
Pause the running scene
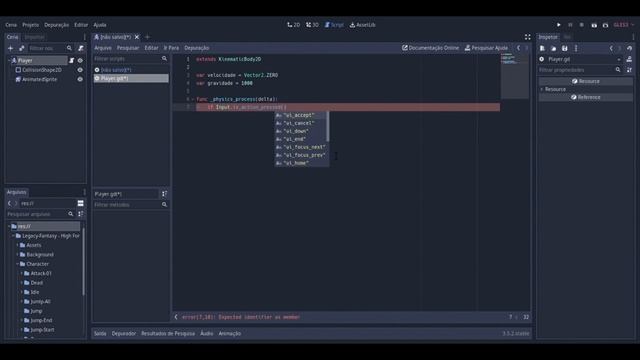[570, 25]
